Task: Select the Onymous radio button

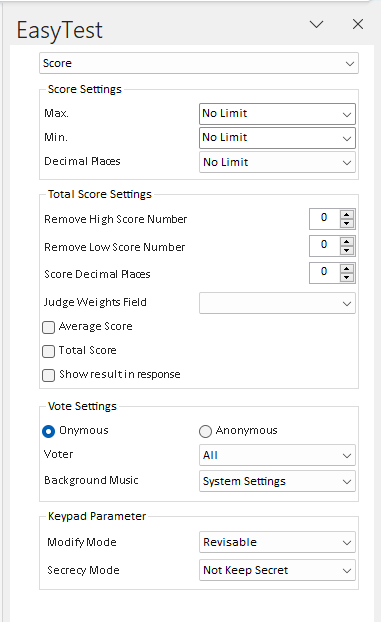Action: coord(48,431)
